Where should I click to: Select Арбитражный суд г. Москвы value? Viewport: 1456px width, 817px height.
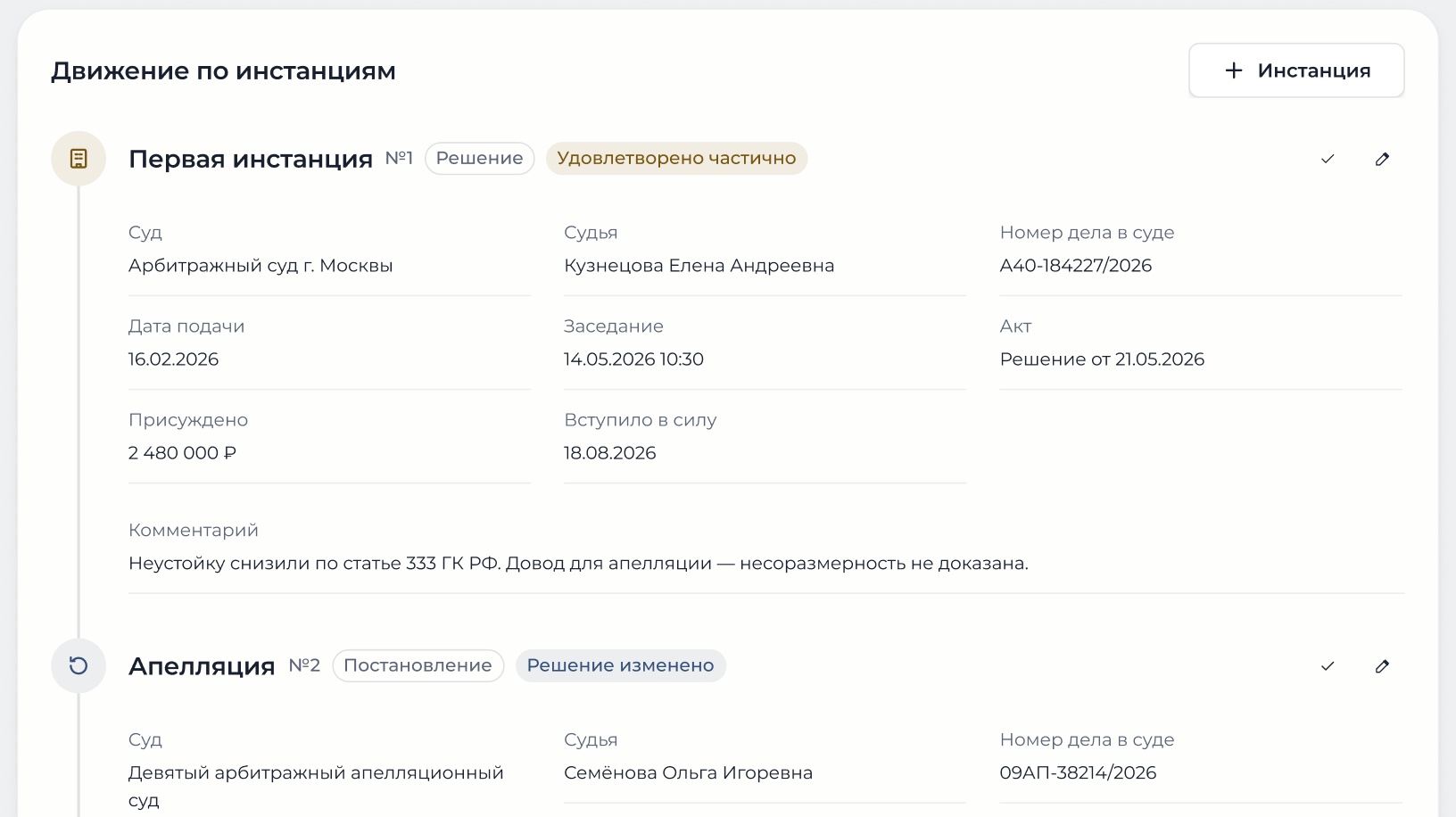click(x=261, y=266)
